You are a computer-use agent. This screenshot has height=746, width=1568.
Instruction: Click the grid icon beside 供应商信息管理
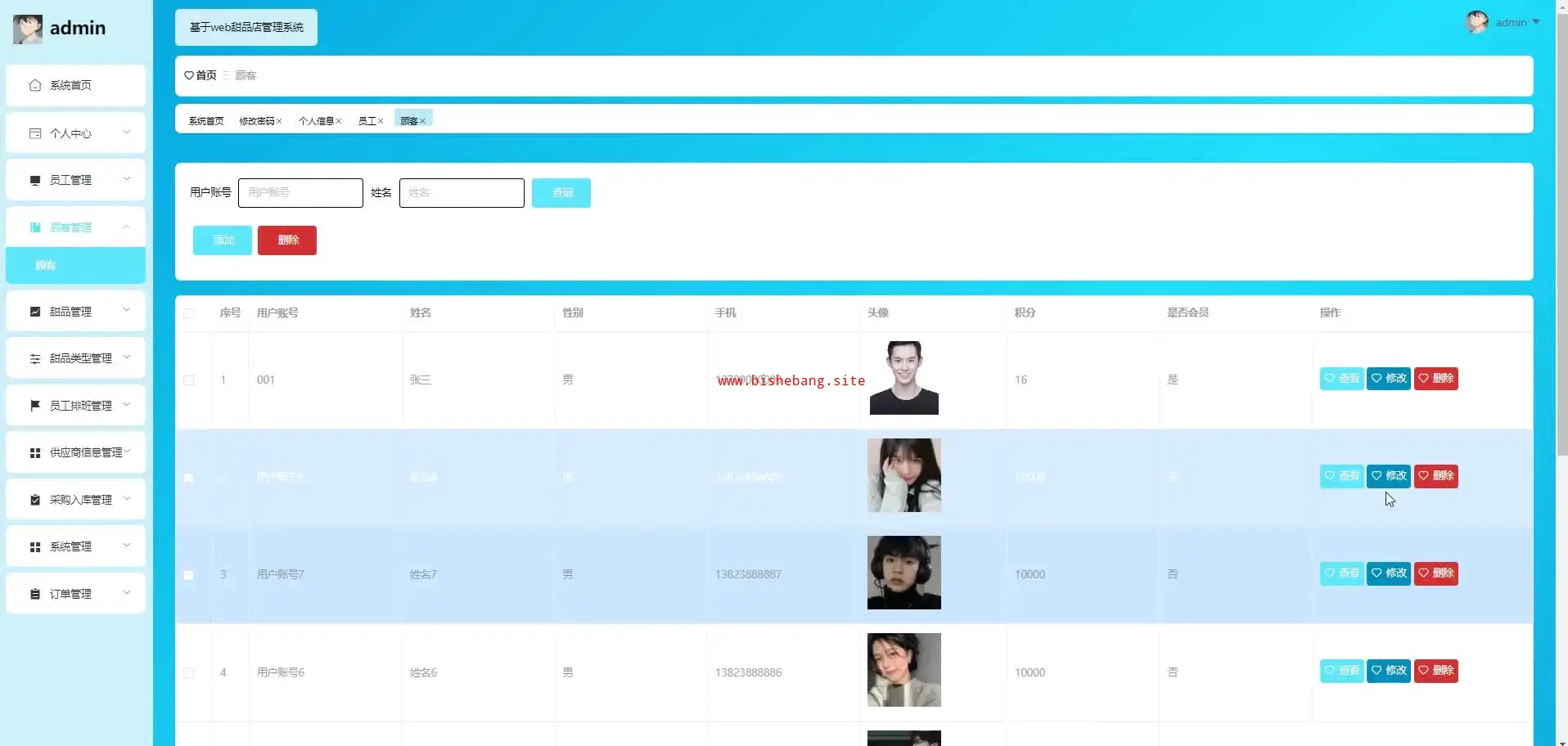tap(34, 452)
